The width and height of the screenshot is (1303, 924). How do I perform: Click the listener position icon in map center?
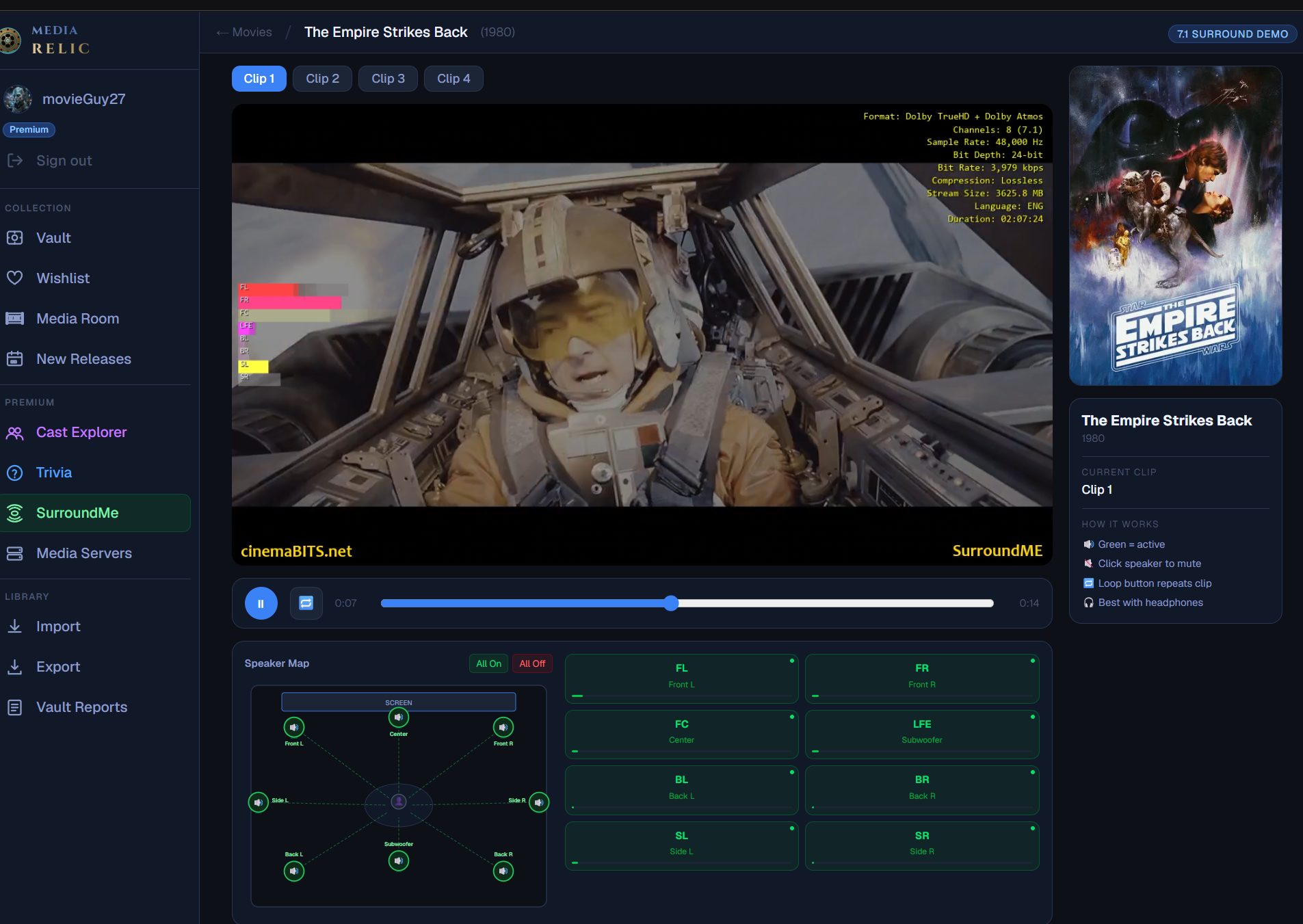tap(399, 802)
